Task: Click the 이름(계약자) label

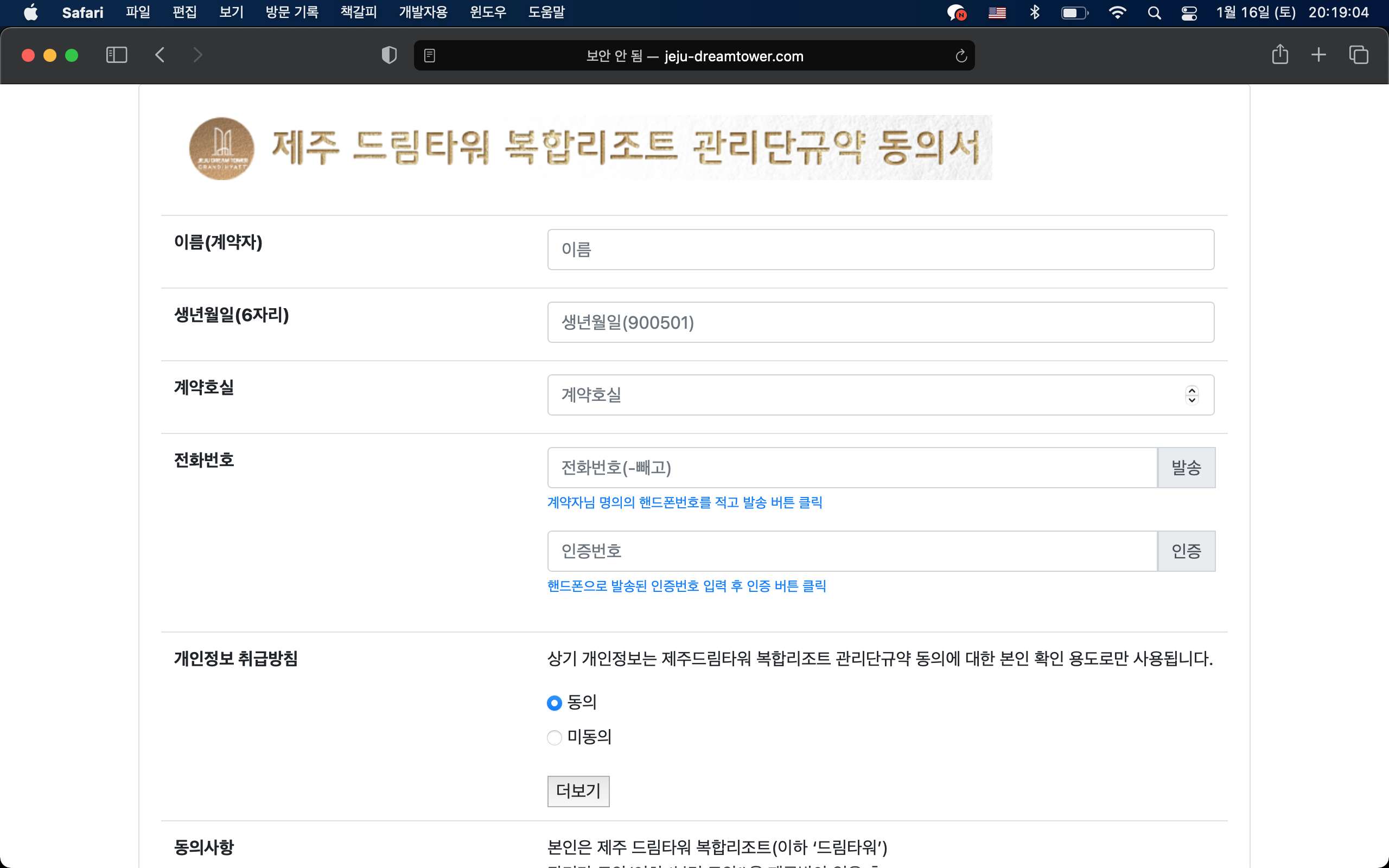Action: 218,242
